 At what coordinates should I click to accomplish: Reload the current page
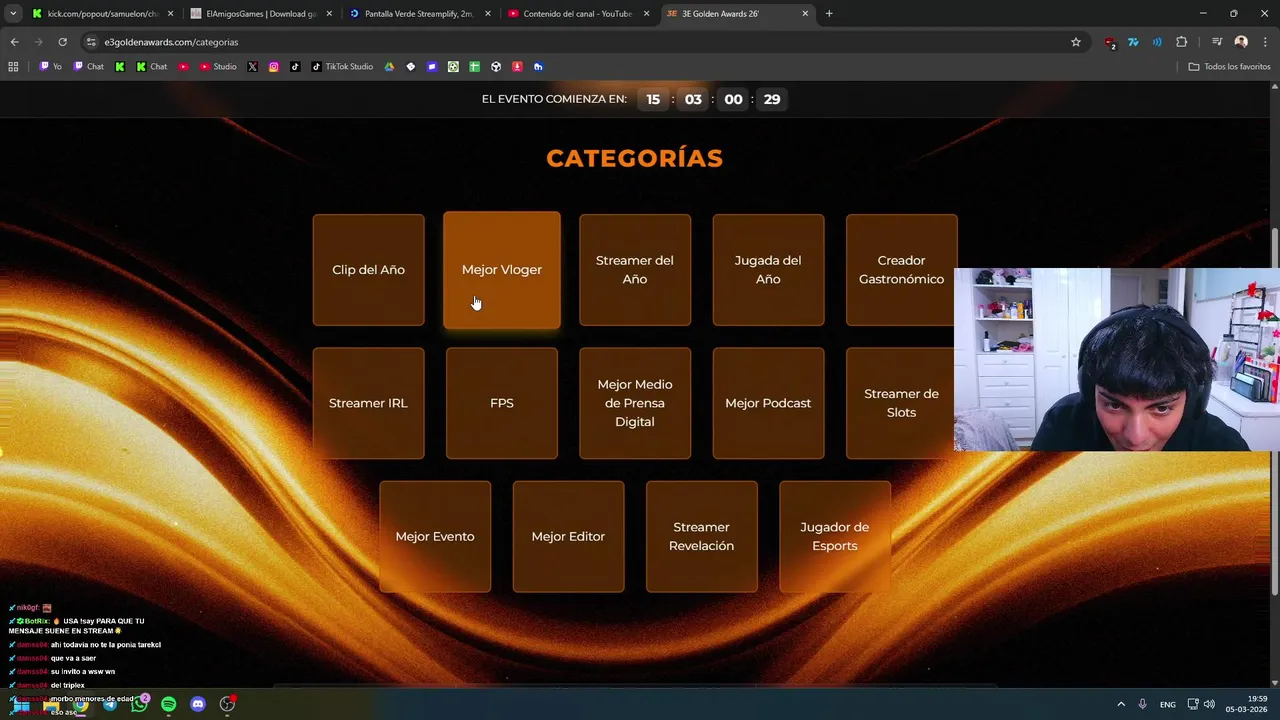point(62,42)
